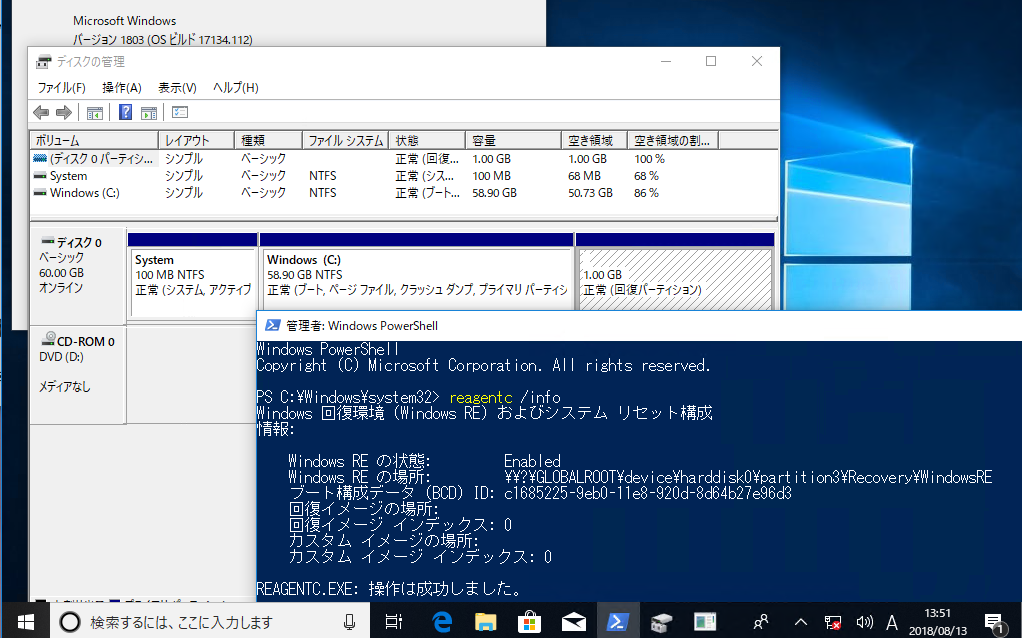Click the PowerShell title bar icon
The height and width of the screenshot is (638, 1022).
[273, 326]
